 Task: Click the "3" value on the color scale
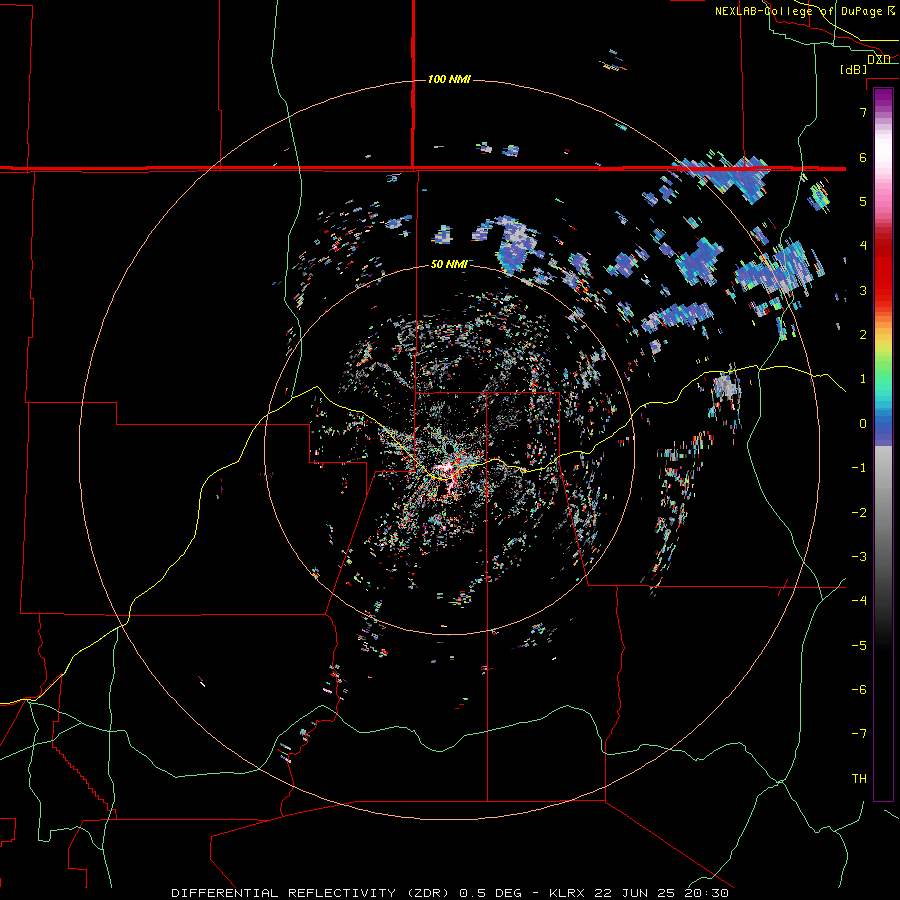pyautogui.click(x=863, y=290)
